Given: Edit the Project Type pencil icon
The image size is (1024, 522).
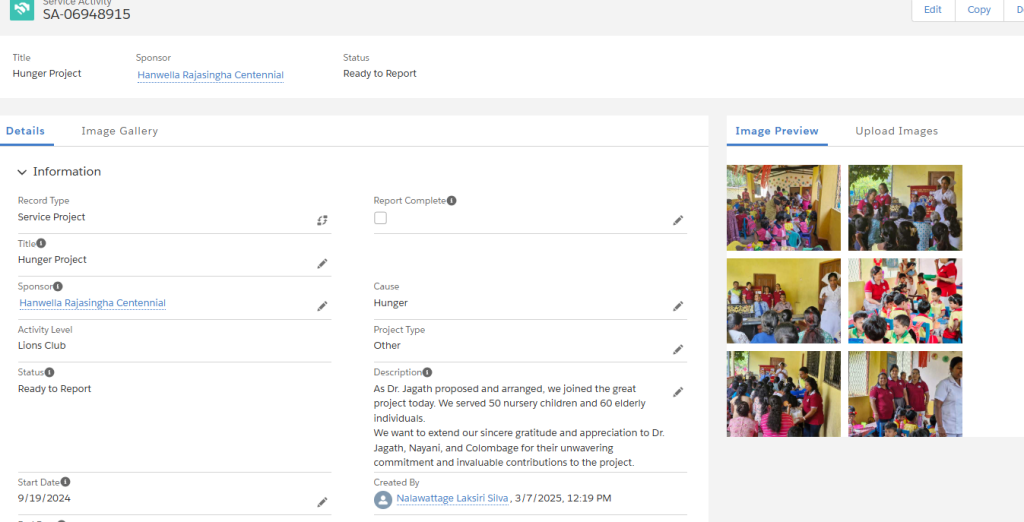Looking at the screenshot, I should [678, 350].
